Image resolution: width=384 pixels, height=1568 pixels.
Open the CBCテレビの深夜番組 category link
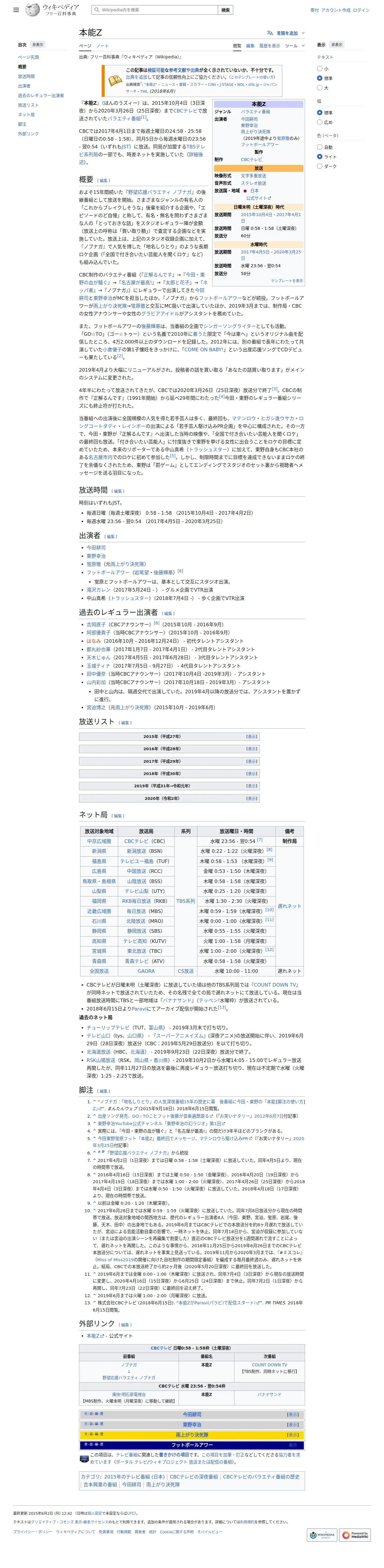[x=193, y=1477]
